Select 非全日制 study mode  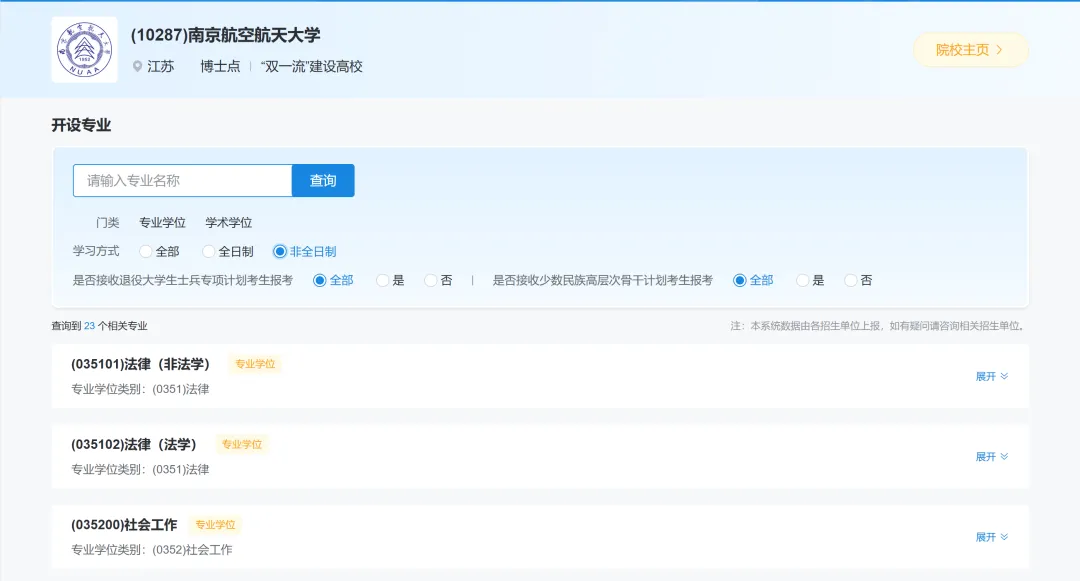304,251
